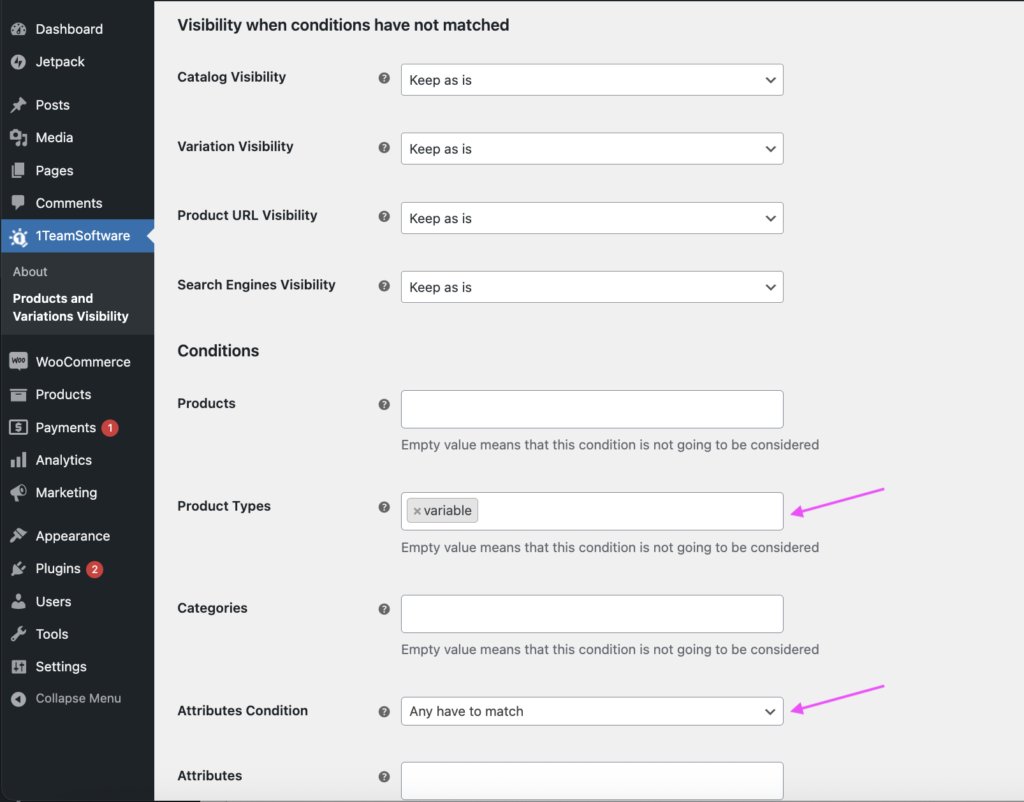This screenshot has width=1024, height=802.
Task: Click the Jetpack lightning icon
Action: coord(18,62)
